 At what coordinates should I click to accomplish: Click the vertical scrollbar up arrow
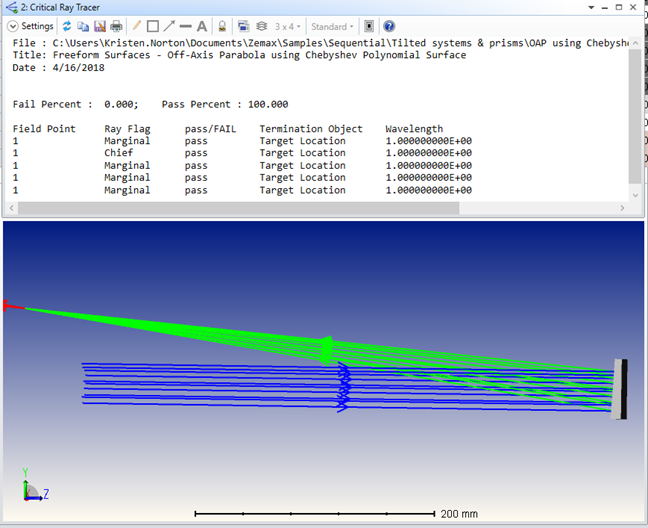[x=636, y=43]
